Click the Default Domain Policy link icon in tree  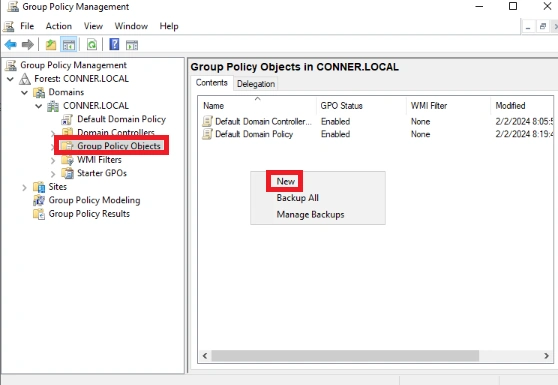click(67, 120)
